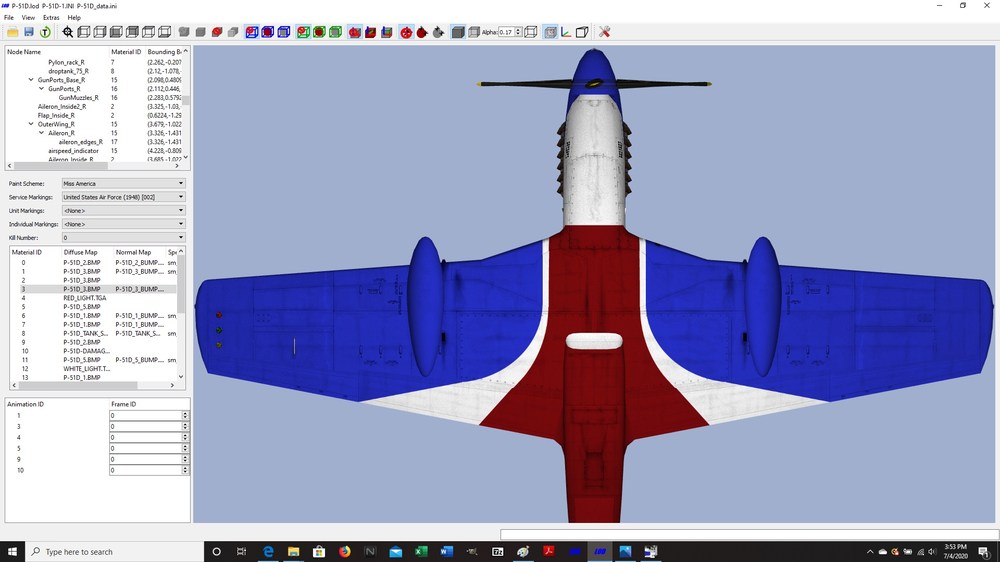Click the green reload textures icon

point(45,32)
